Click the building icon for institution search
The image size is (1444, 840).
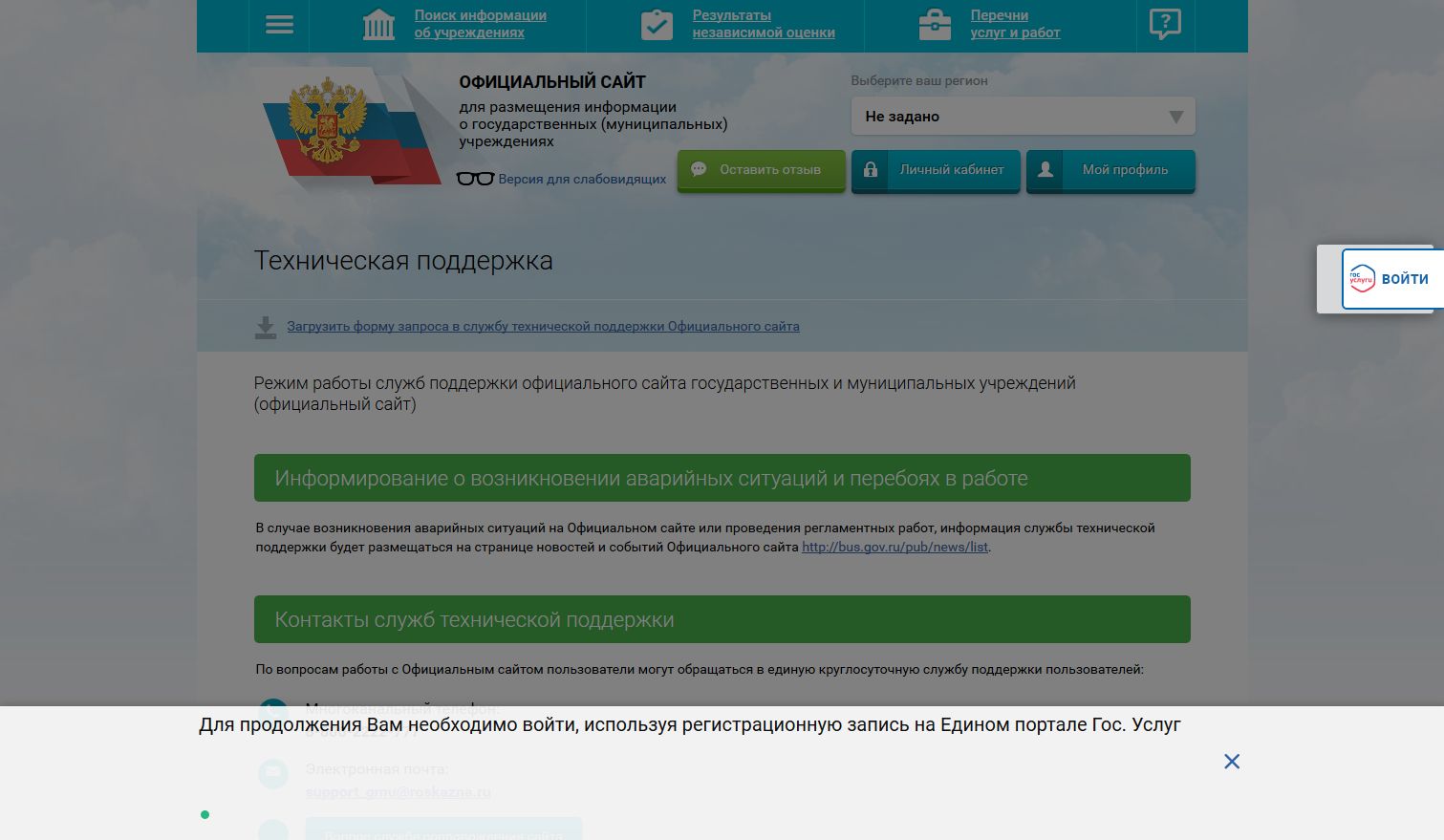point(378,25)
